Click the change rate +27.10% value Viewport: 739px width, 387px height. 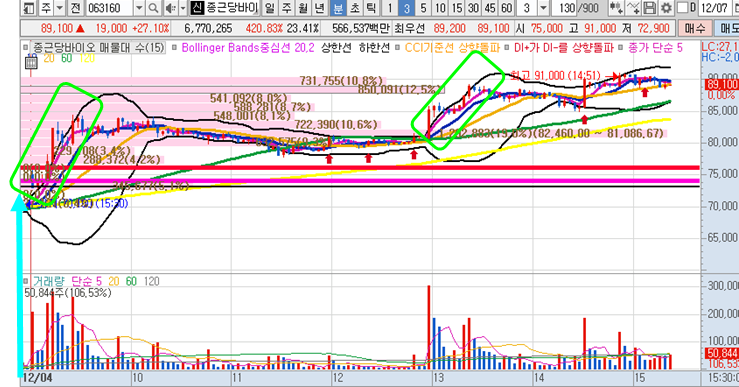coord(150,28)
